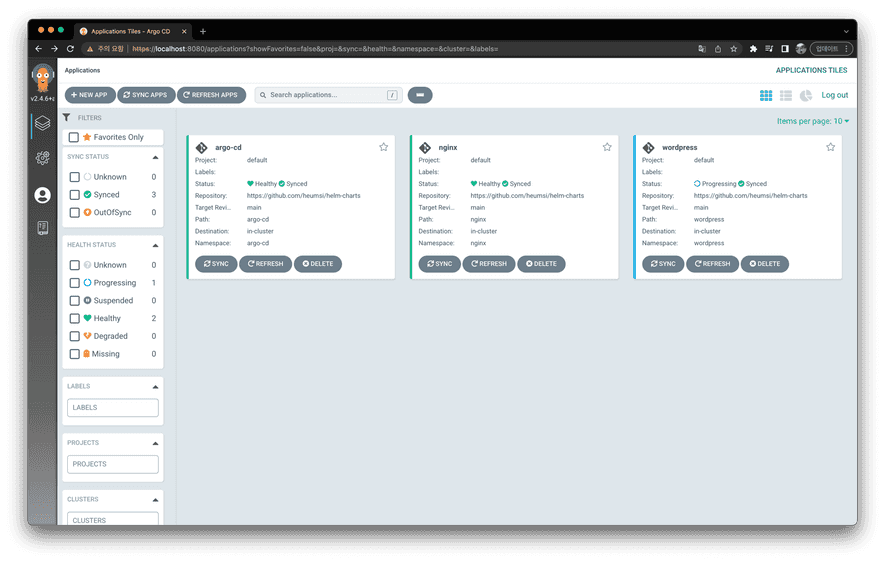Open a new browser tab
Screen dimensions: 885x562
click(203, 31)
